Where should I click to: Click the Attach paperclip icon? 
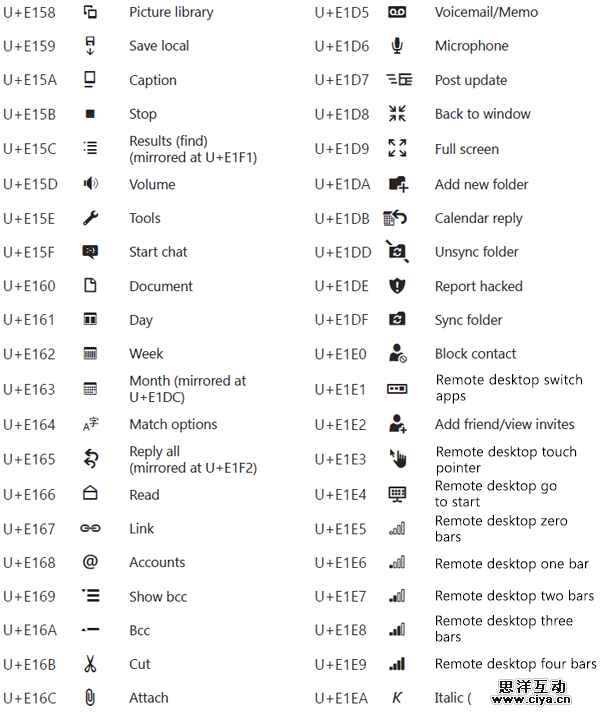[x=90, y=697]
